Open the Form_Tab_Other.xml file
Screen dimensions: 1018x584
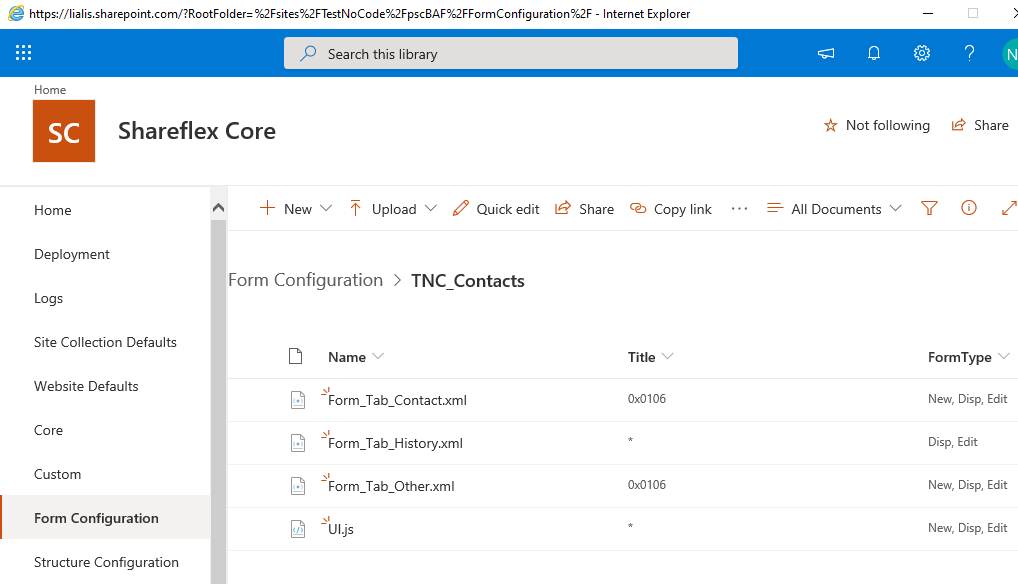point(391,486)
